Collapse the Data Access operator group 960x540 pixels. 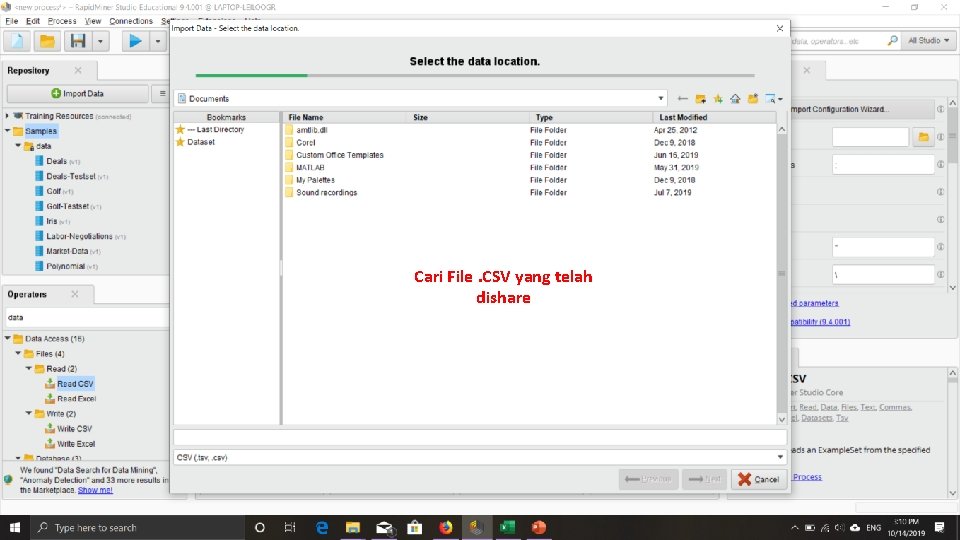7,338
